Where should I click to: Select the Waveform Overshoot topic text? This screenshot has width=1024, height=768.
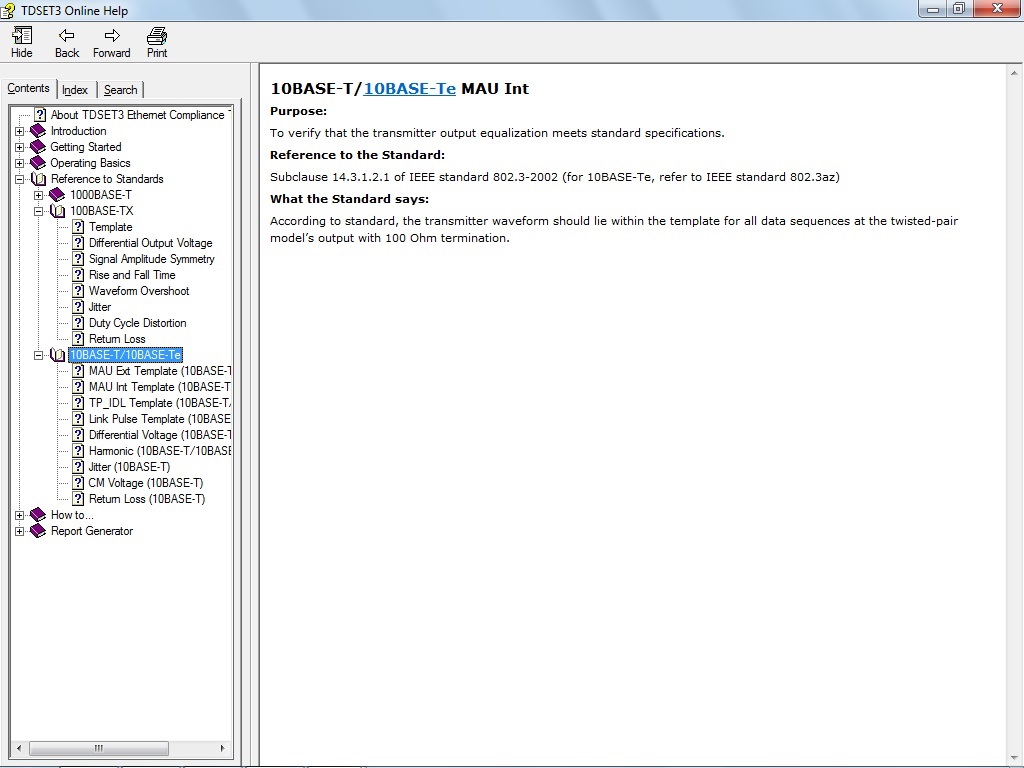coord(139,291)
